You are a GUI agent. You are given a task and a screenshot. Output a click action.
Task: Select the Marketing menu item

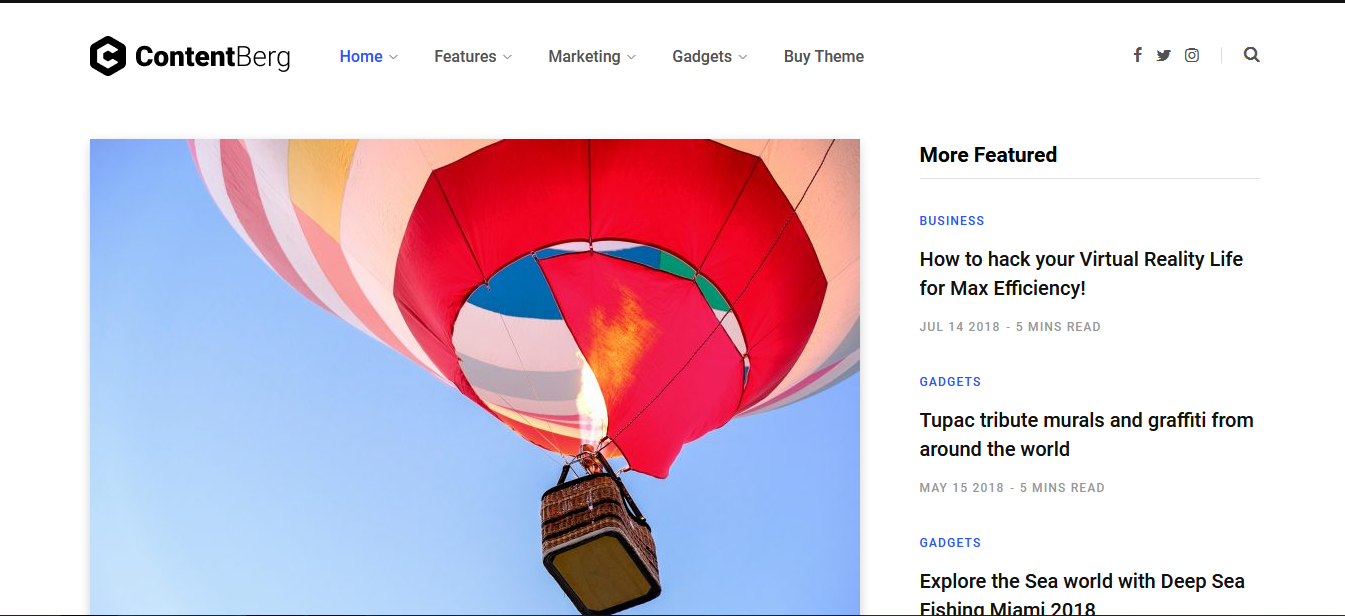(584, 56)
